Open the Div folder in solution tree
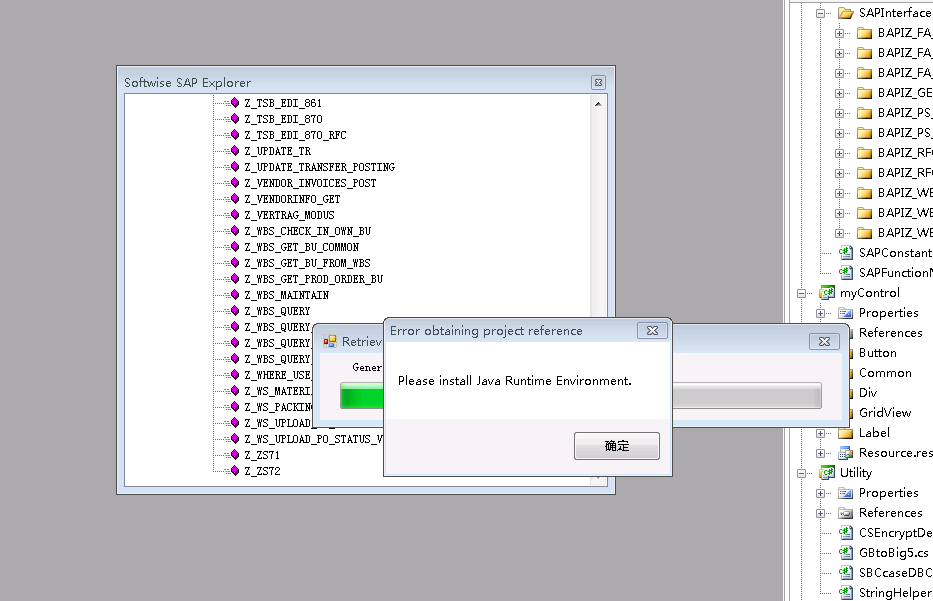933x601 pixels. pos(868,393)
